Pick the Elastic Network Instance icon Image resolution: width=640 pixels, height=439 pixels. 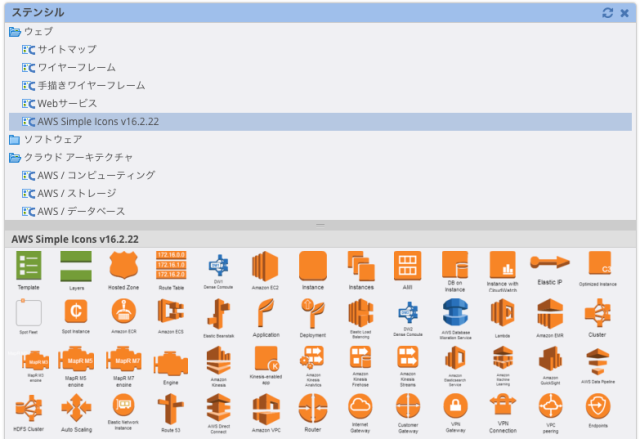point(124,406)
